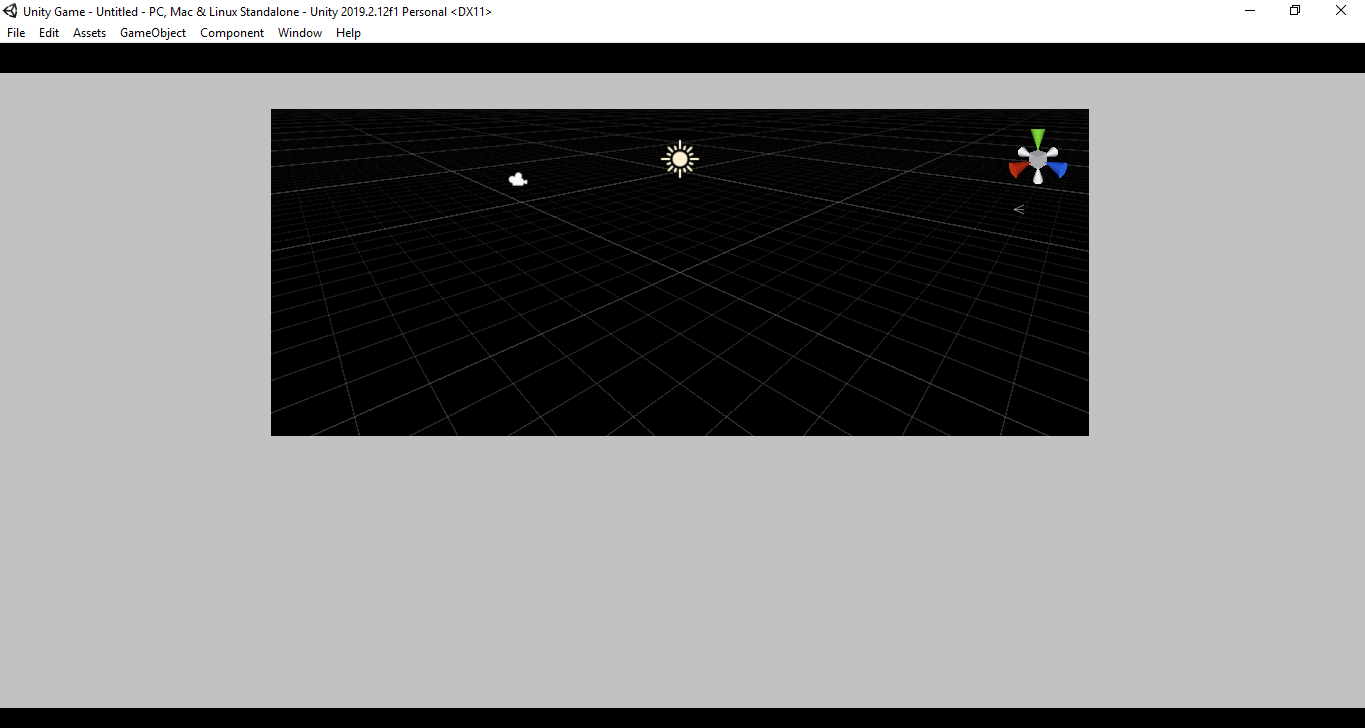Click the gray center cube of the orientation gizmo
This screenshot has width=1365, height=728.
click(1038, 158)
